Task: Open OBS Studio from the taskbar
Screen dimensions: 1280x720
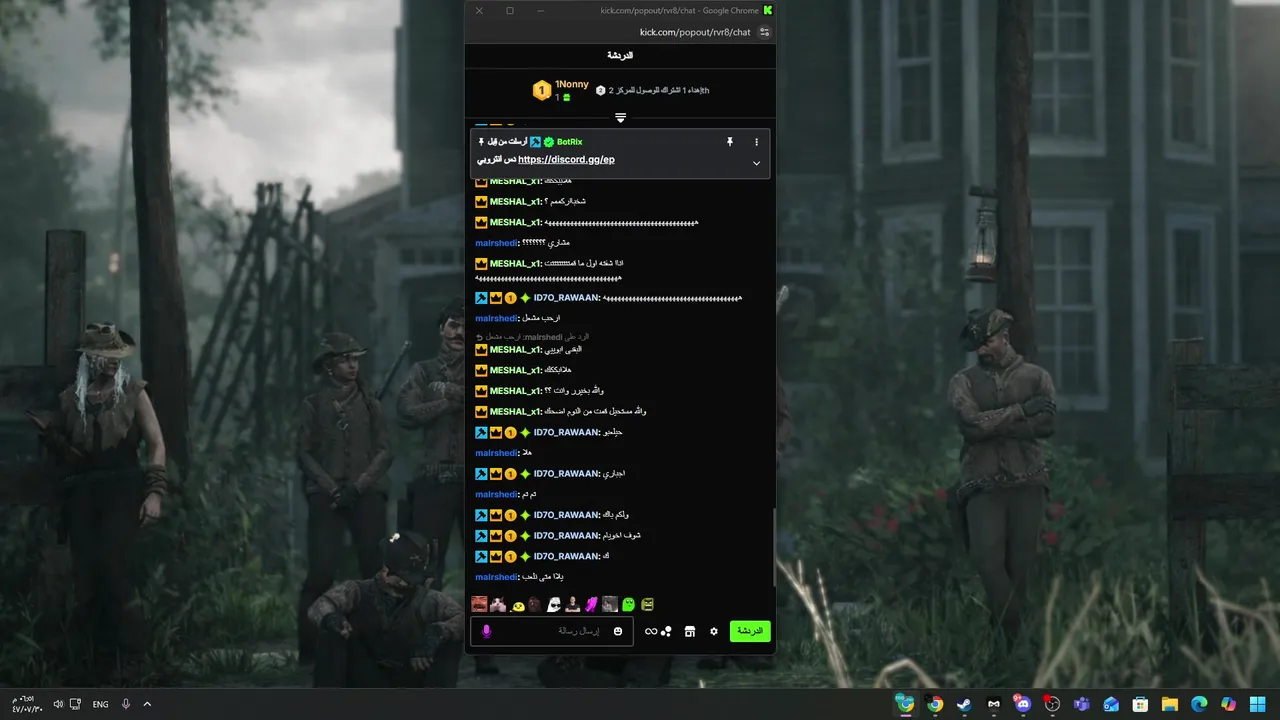Action: click(x=1052, y=704)
